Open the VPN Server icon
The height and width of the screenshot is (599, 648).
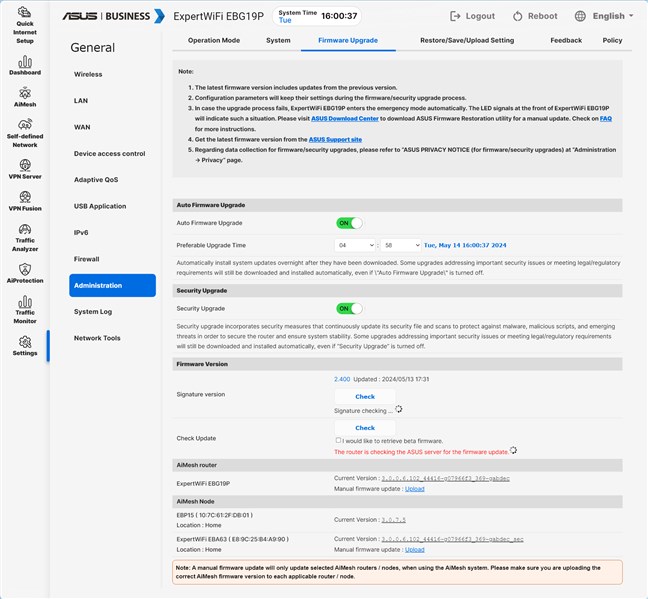pyautogui.click(x=25, y=165)
